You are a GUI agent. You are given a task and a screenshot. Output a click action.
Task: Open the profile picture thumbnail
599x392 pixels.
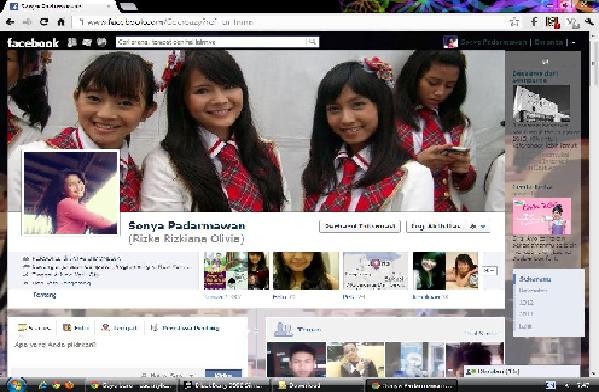coord(70,193)
